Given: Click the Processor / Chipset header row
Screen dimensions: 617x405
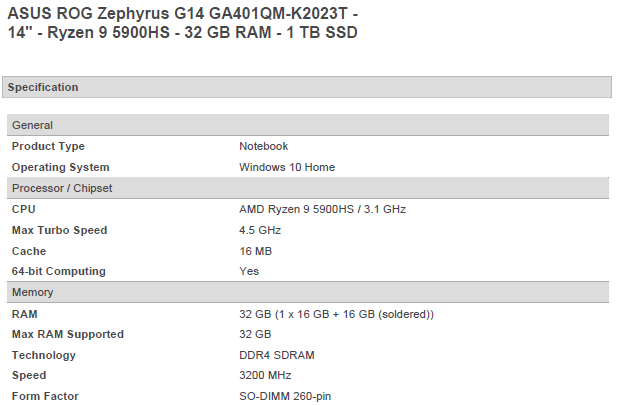Looking at the screenshot, I should tap(60, 188).
